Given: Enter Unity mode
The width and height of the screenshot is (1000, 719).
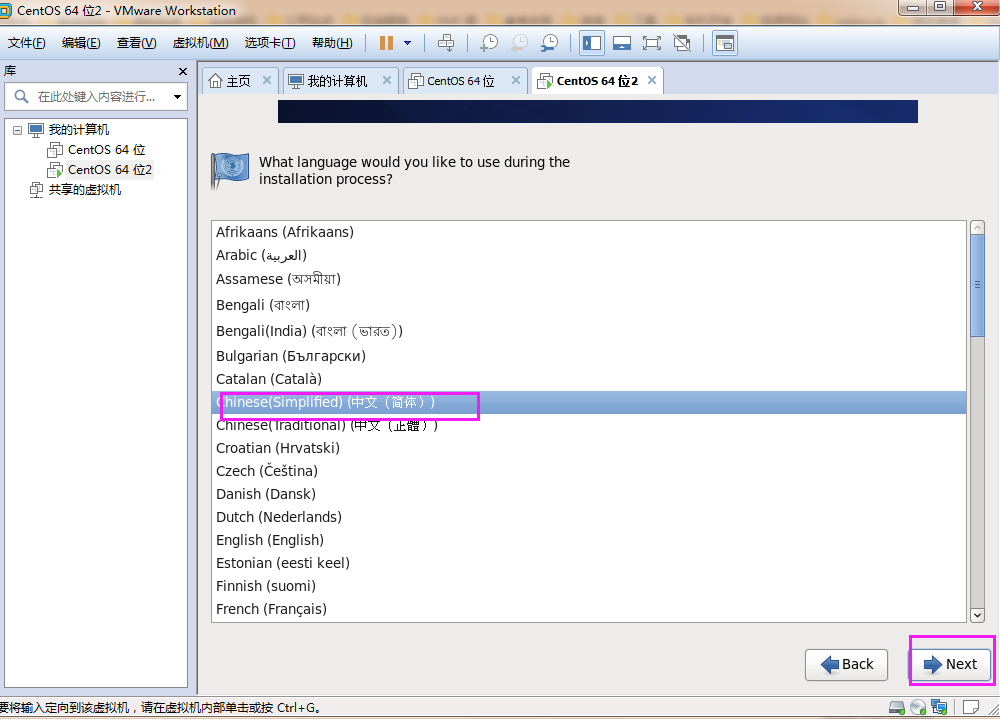Looking at the screenshot, I should [682, 43].
